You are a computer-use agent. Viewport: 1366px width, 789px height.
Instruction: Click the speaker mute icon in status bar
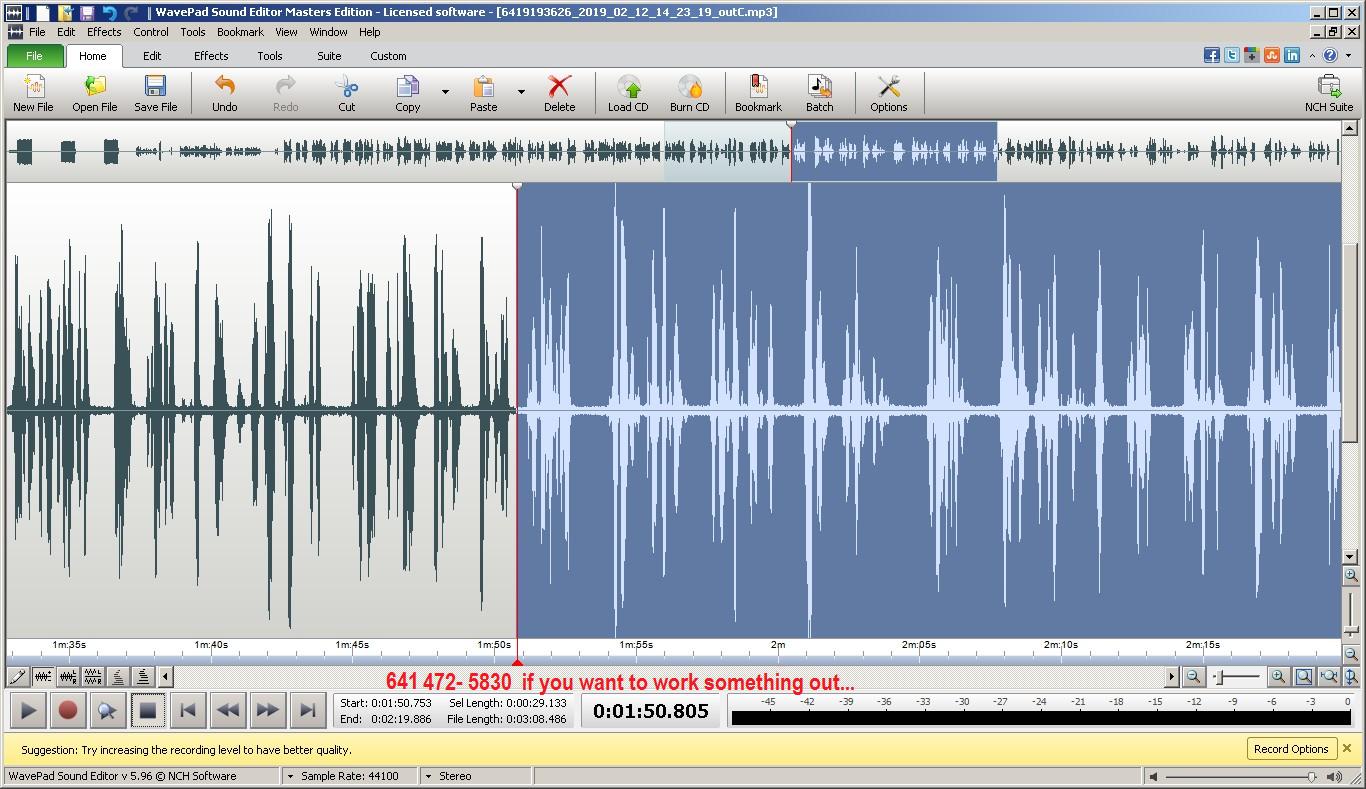point(1153,776)
